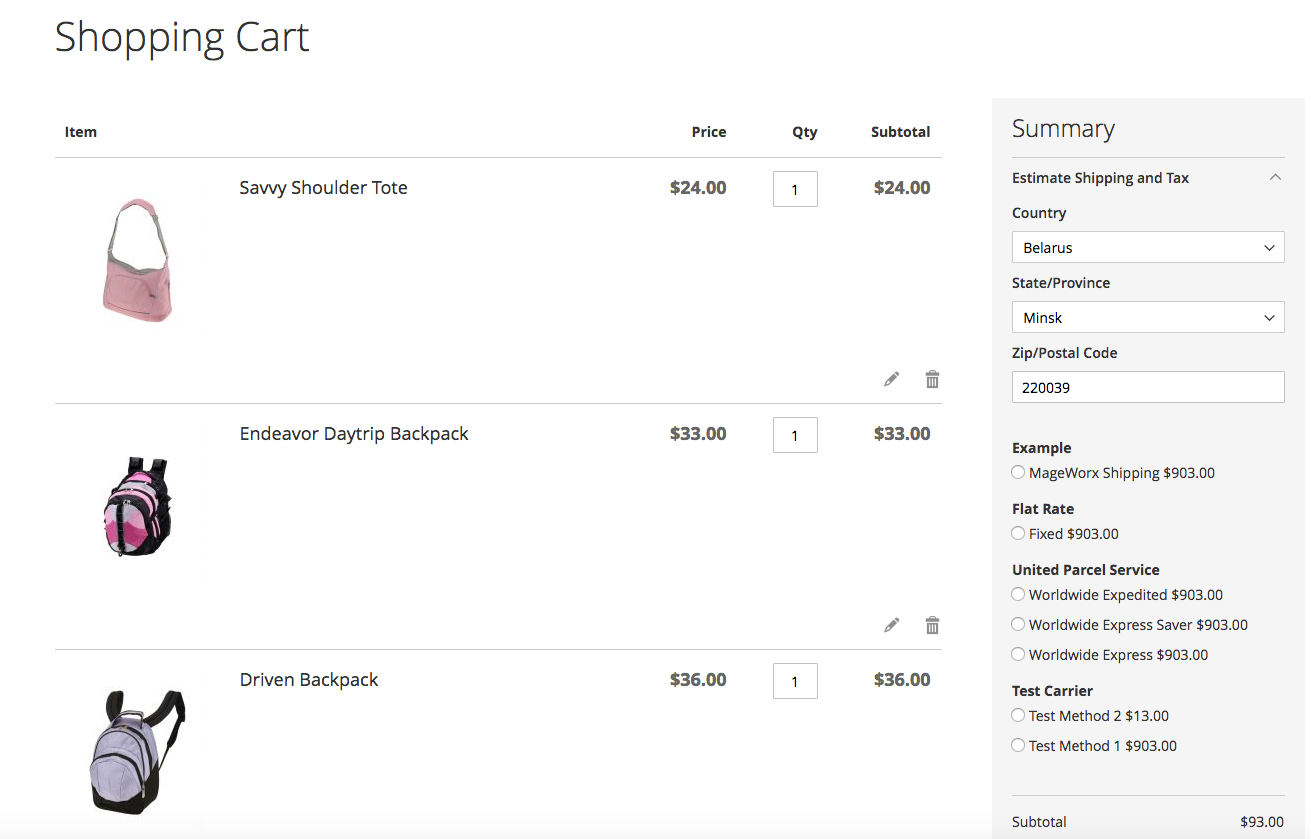
Task: Select Worldwide Expedited shipping method
Action: tap(1018, 594)
